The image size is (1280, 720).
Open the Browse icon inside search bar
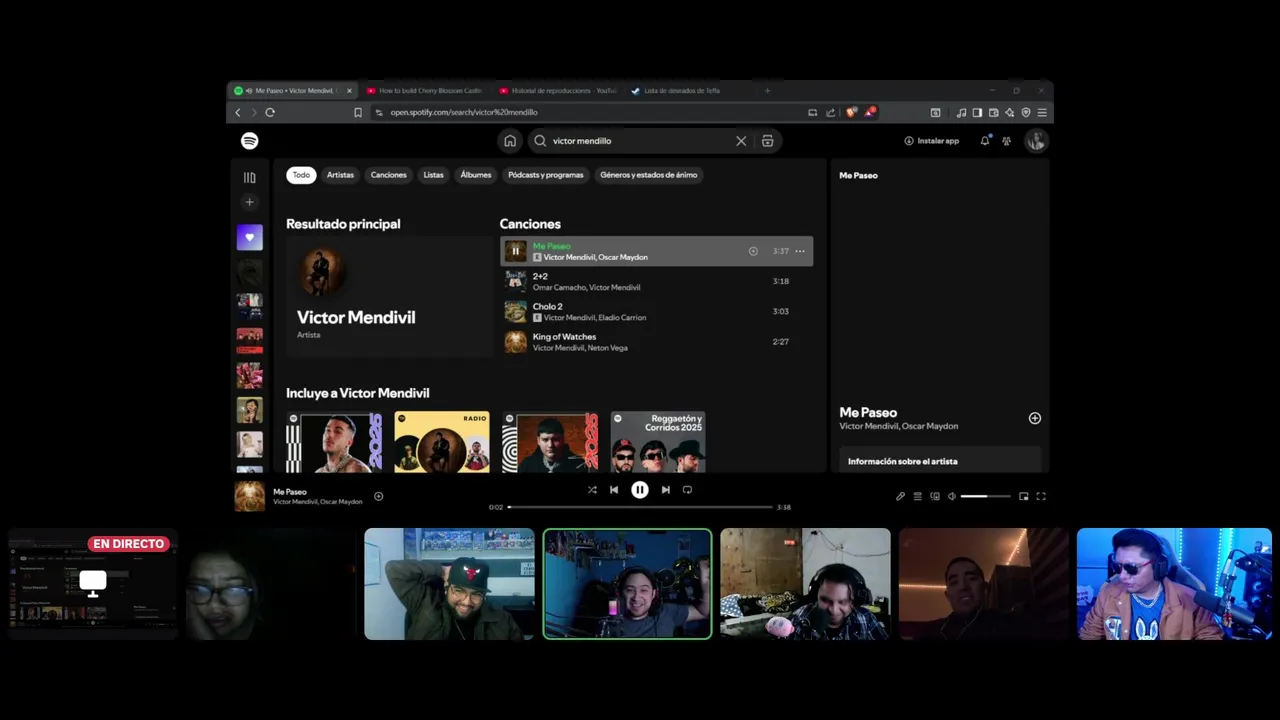[x=767, y=141]
